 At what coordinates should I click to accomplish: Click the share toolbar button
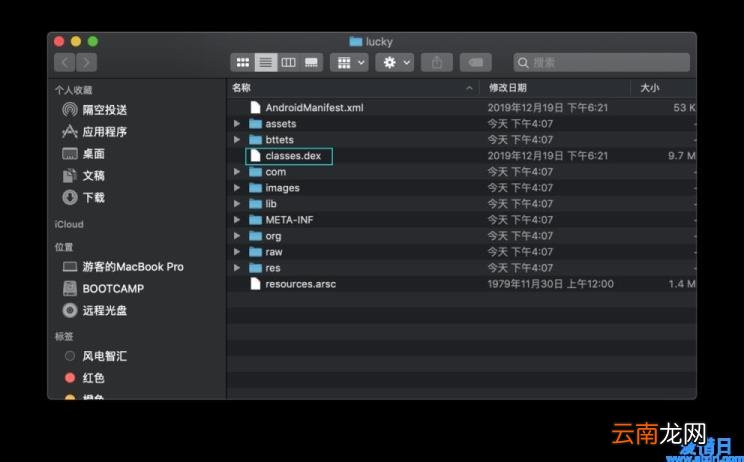tap(437, 62)
